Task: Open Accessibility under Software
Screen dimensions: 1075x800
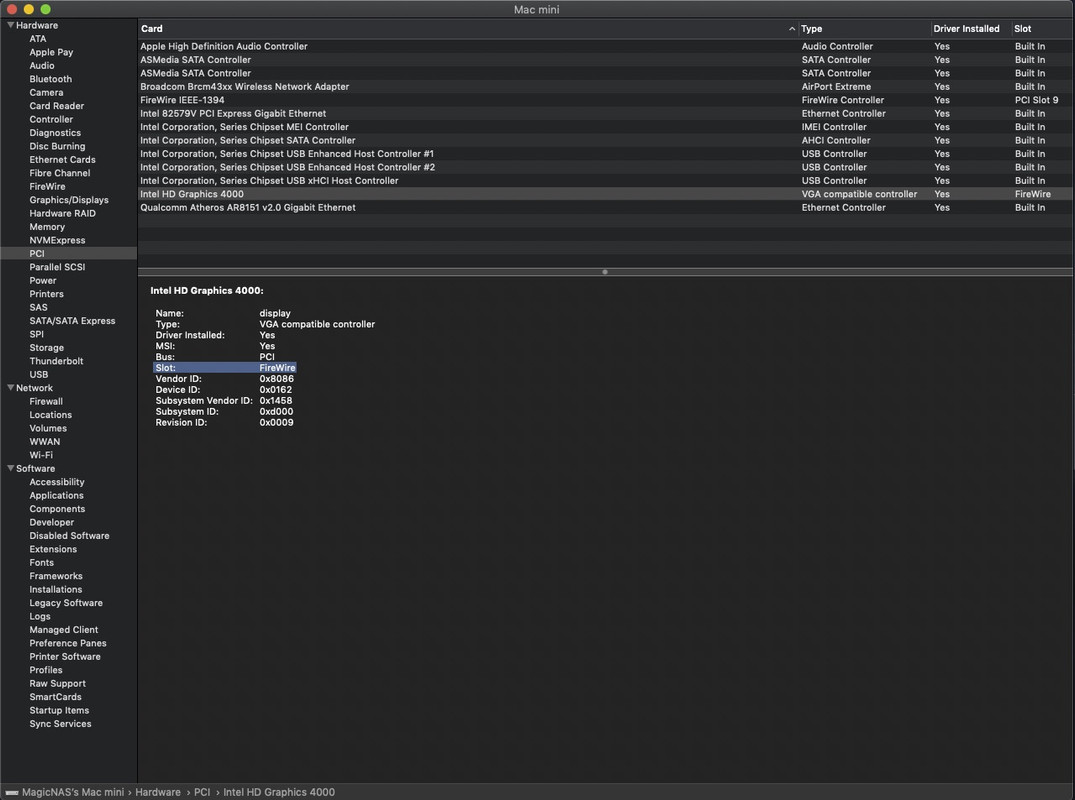Action: pos(57,482)
